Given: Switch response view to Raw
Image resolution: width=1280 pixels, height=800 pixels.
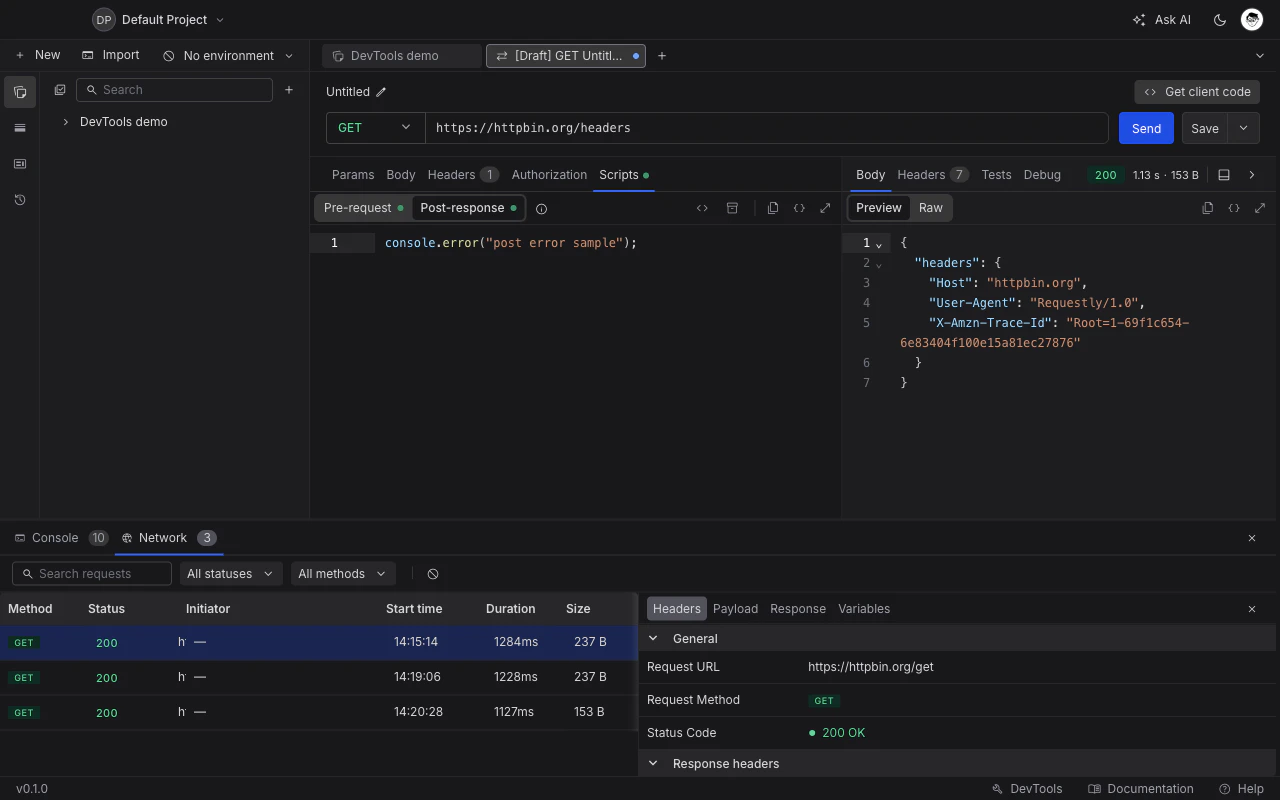Looking at the screenshot, I should pyautogui.click(x=931, y=208).
